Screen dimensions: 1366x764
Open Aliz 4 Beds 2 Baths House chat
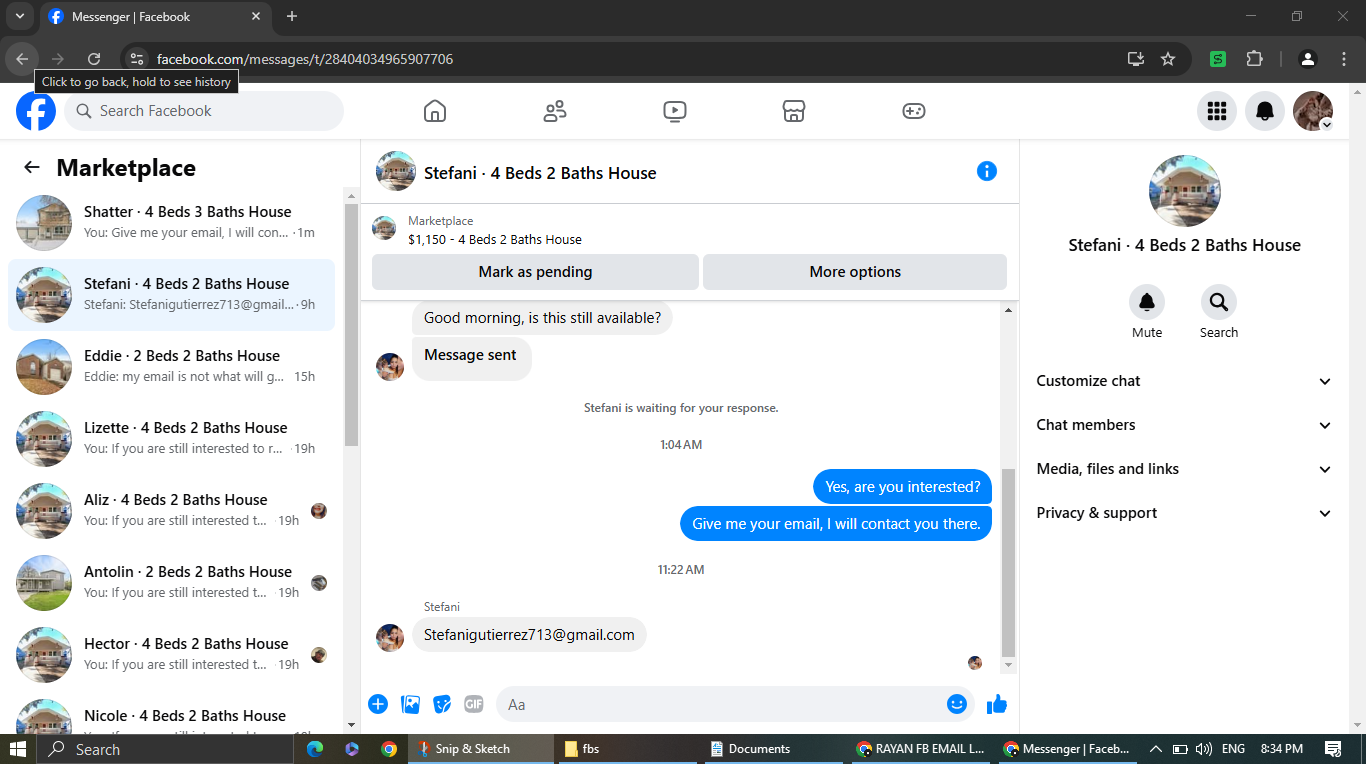(x=172, y=511)
